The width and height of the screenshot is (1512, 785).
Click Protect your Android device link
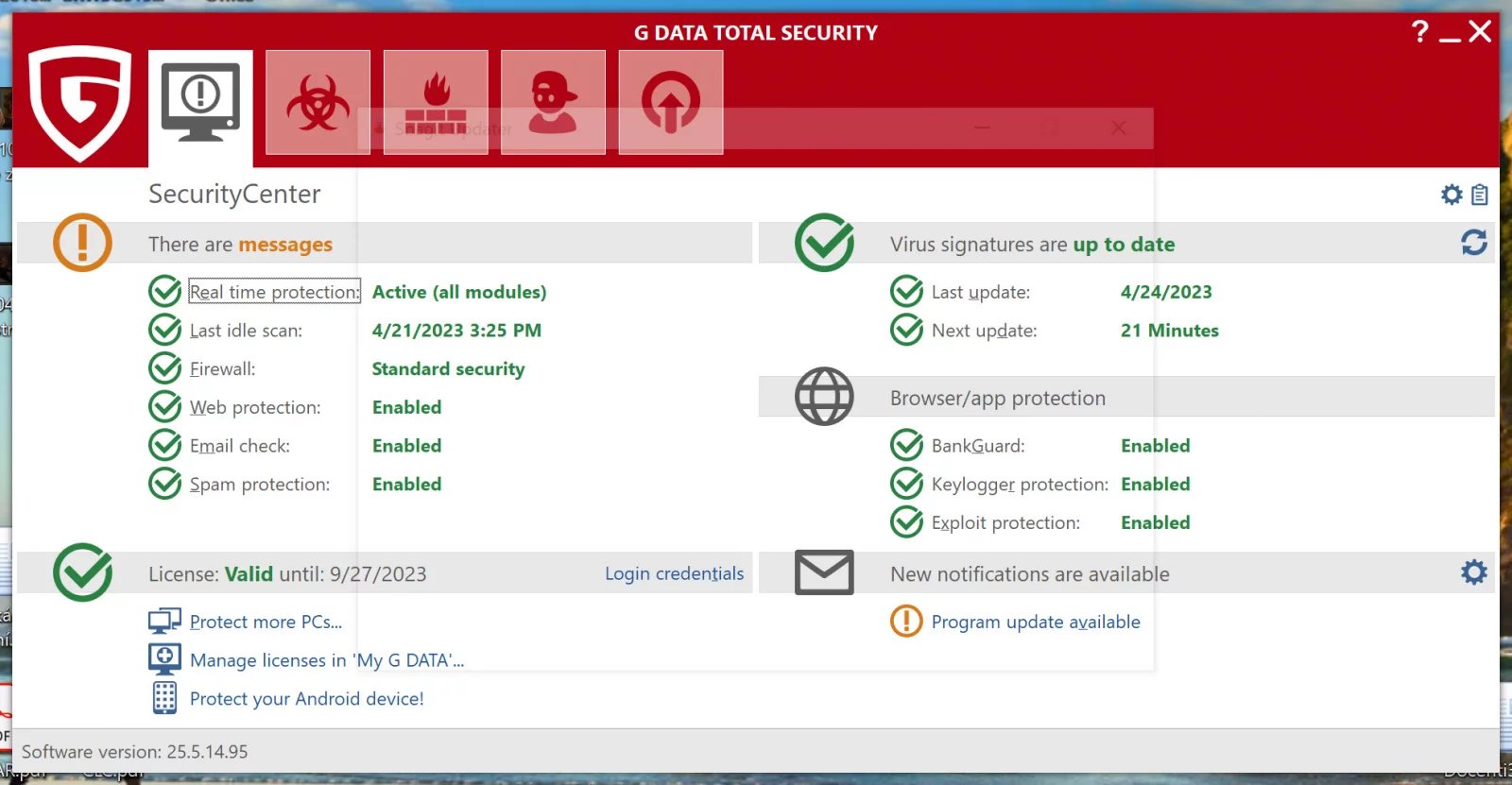coord(306,699)
